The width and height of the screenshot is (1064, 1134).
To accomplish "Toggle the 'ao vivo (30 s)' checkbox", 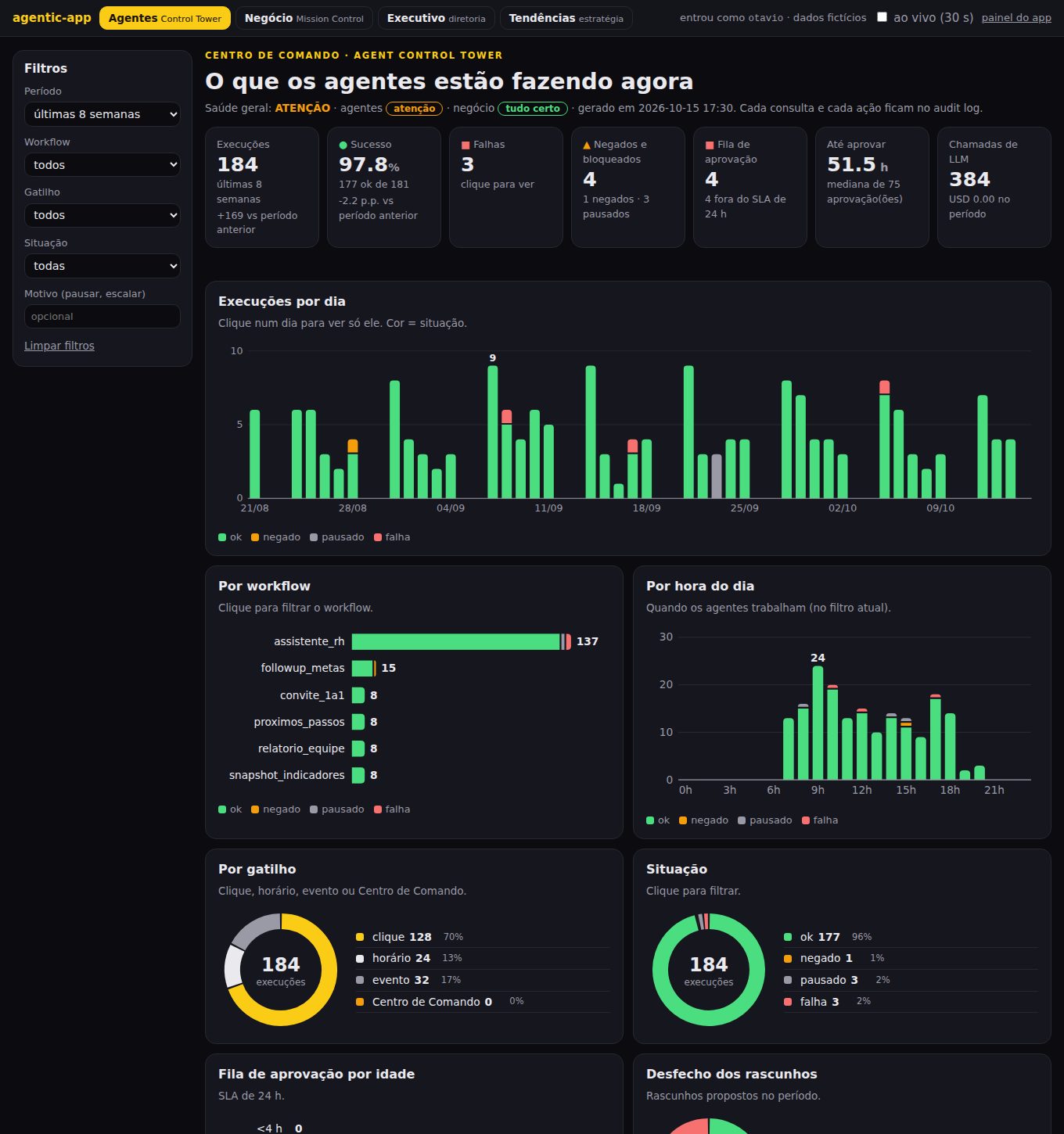I will point(882,17).
